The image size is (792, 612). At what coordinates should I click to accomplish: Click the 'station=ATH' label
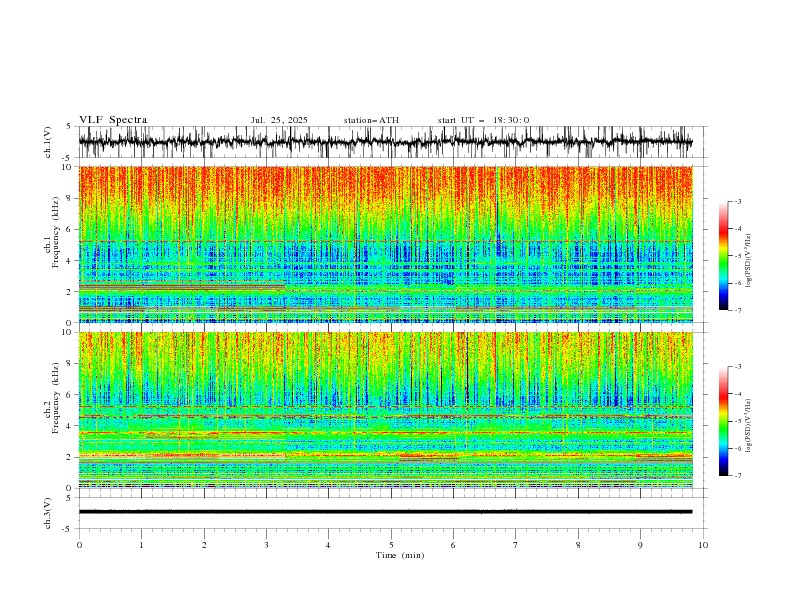[x=371, y=120]
